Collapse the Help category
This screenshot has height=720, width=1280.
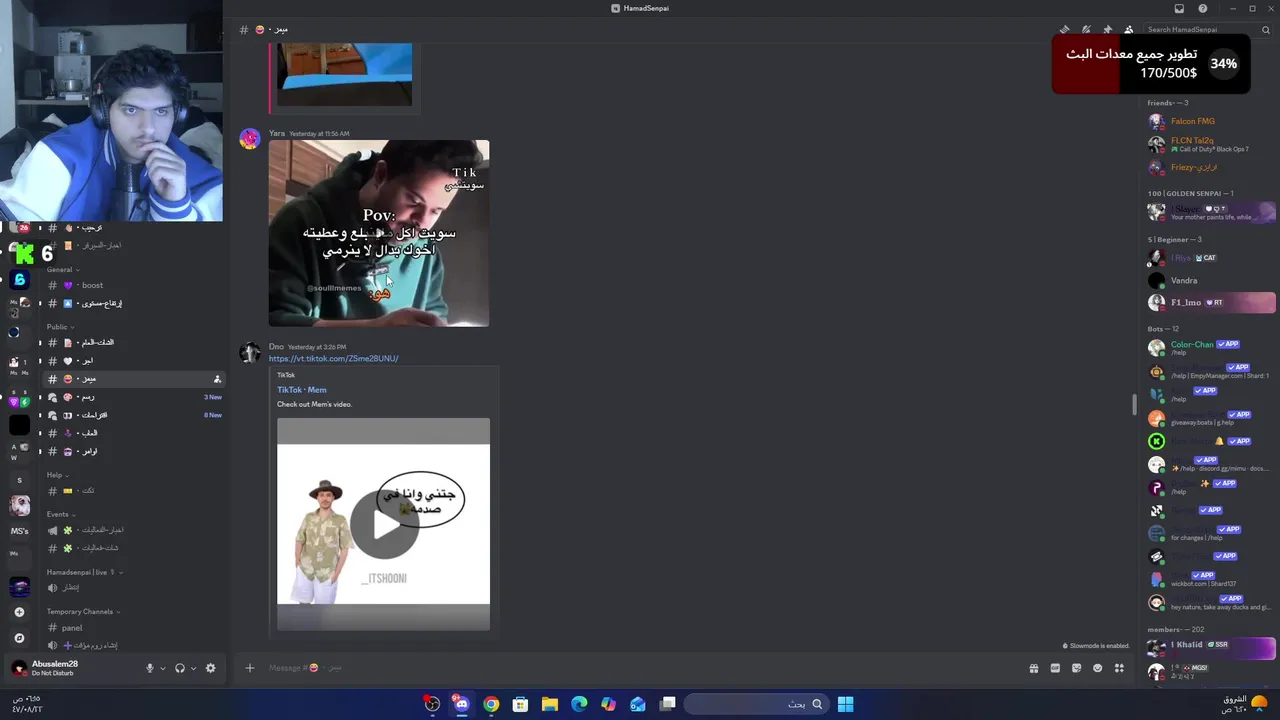(58, 475)
